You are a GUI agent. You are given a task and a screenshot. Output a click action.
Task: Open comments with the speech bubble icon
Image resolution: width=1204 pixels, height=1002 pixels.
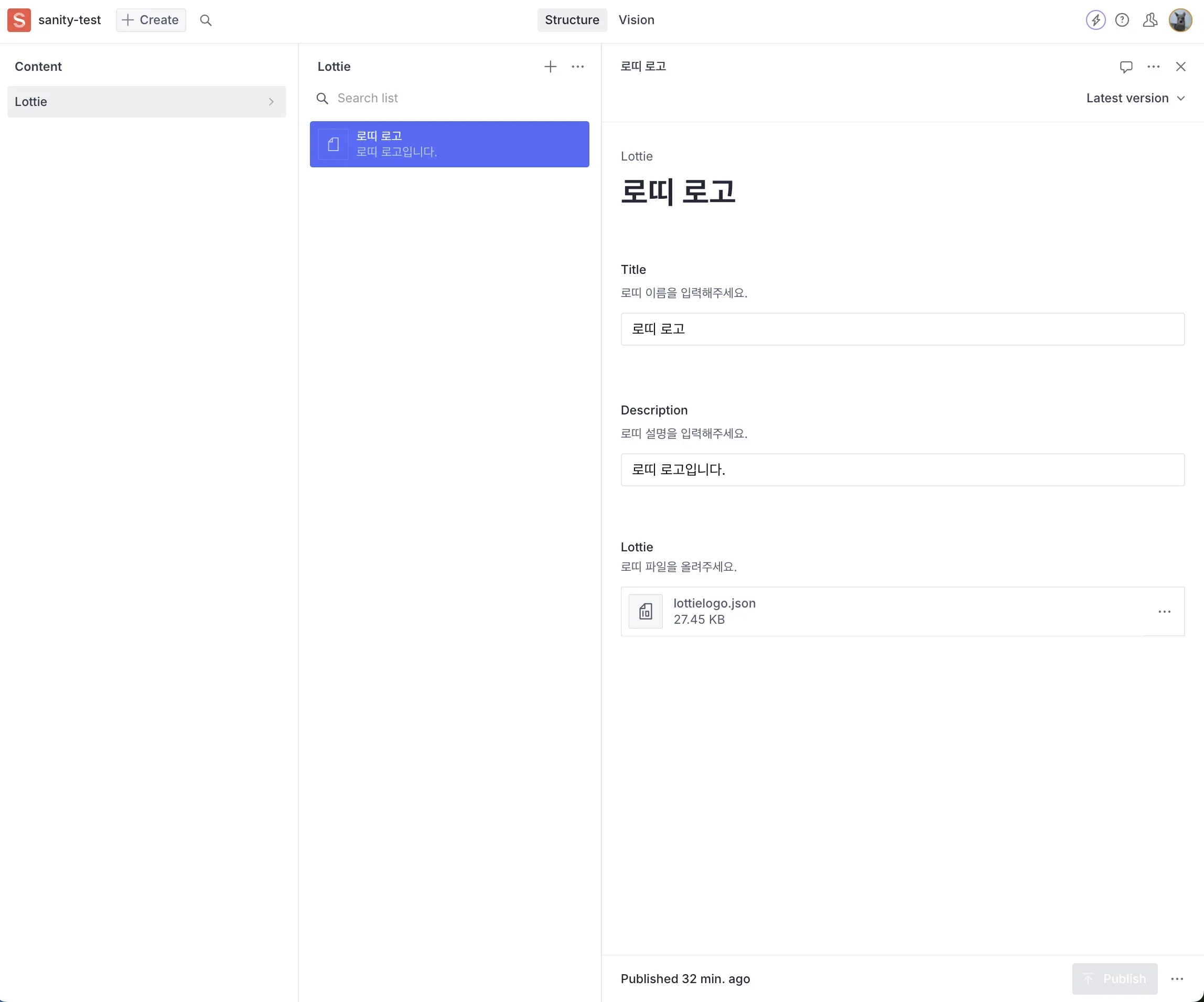coord(1125,67)
